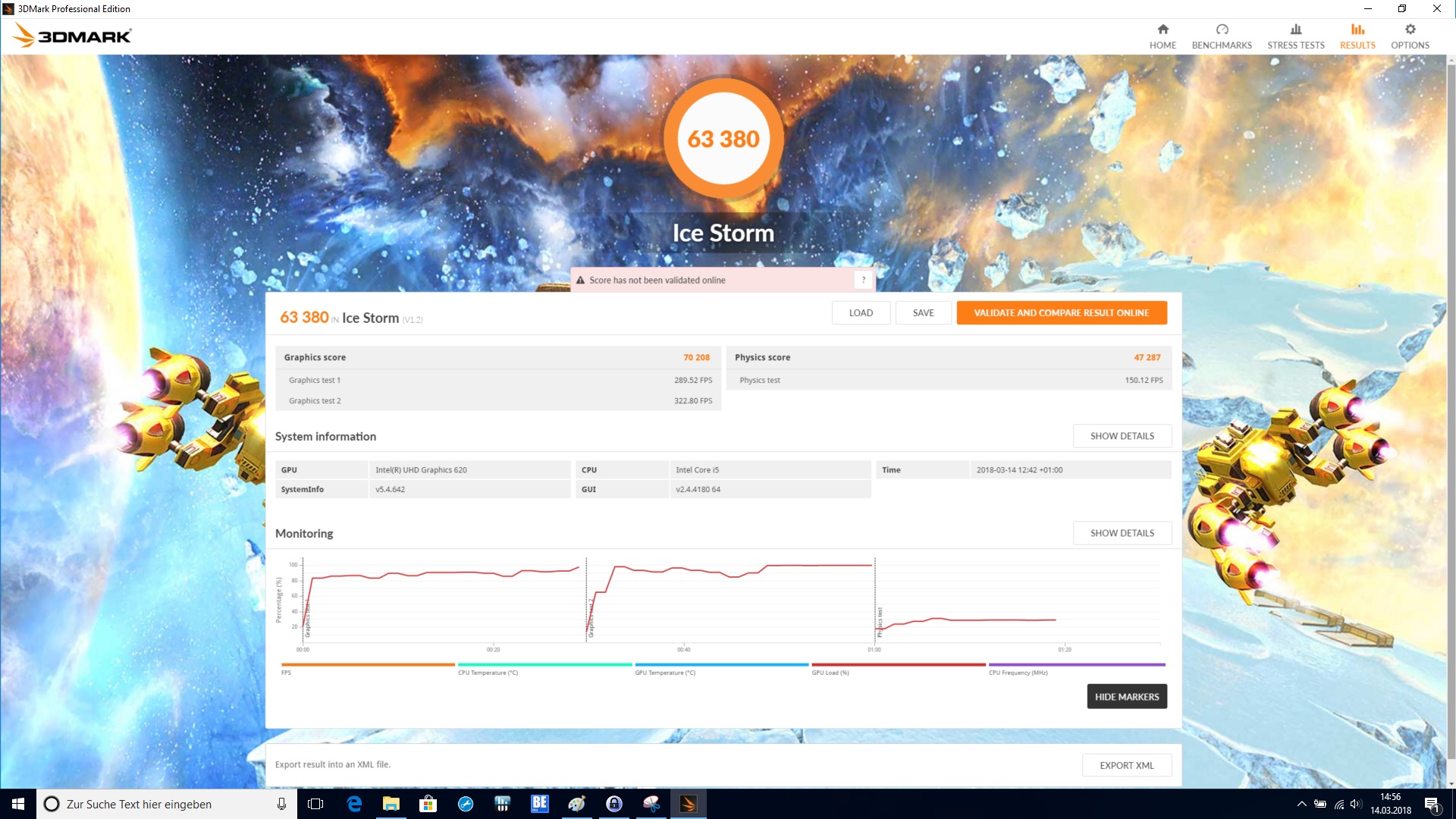This screenshot has height=819, width=1456.
Task: Show details for System information
Action: tap(1122, 436)
